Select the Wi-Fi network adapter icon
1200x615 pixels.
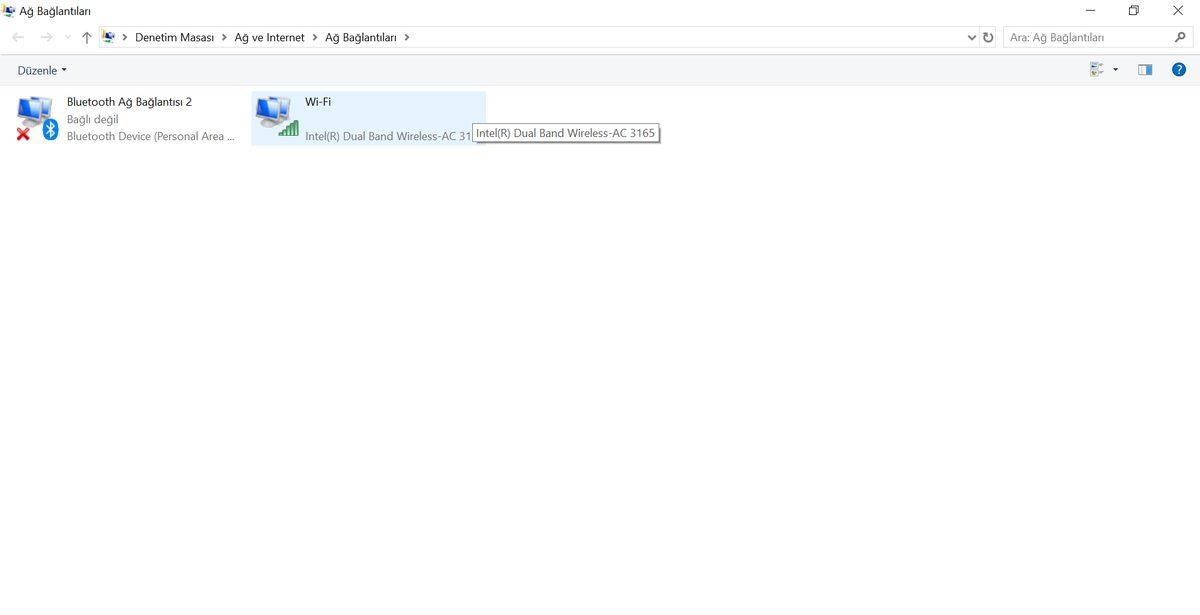[276, 117]
